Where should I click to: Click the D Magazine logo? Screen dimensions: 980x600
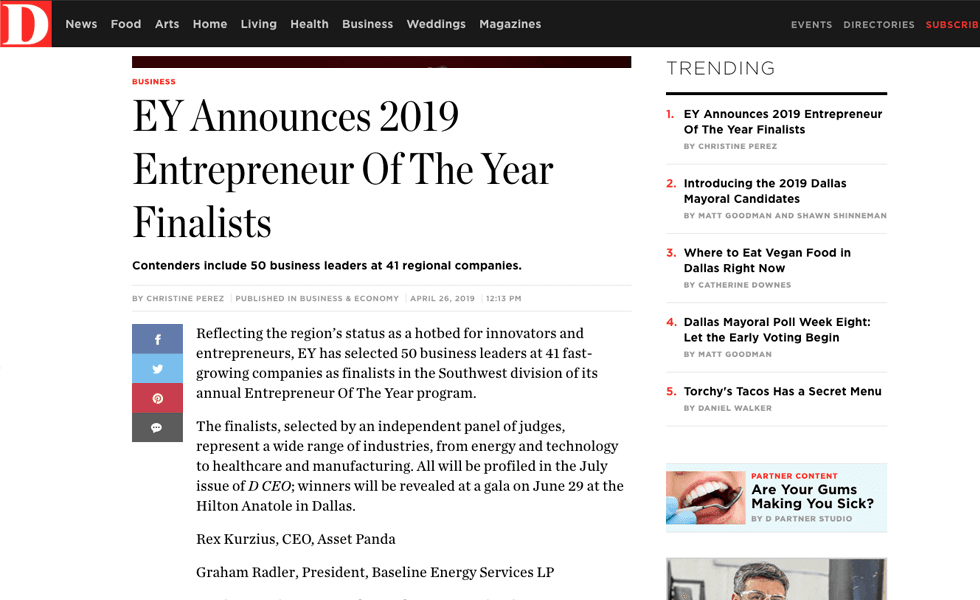point(25,24)
